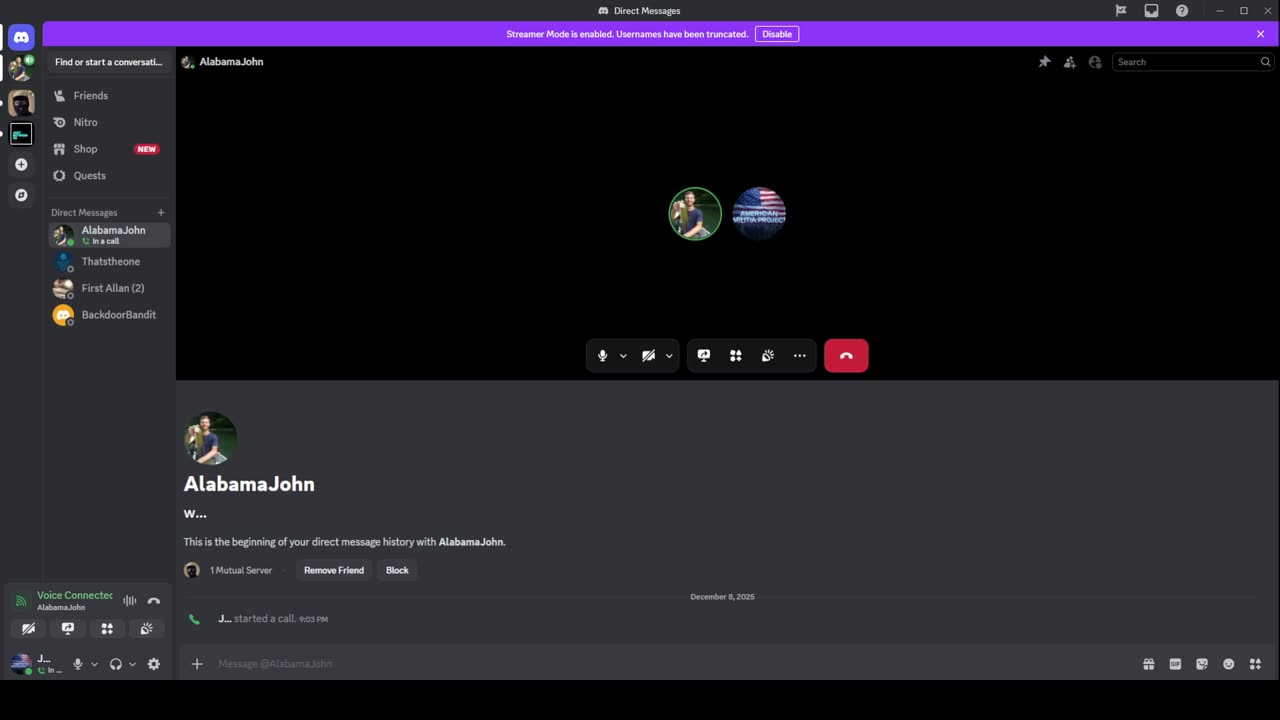The height and width of the screenshot is (720, 1280).
Task: Click Remove Friend button
Action: click(334, 570)
